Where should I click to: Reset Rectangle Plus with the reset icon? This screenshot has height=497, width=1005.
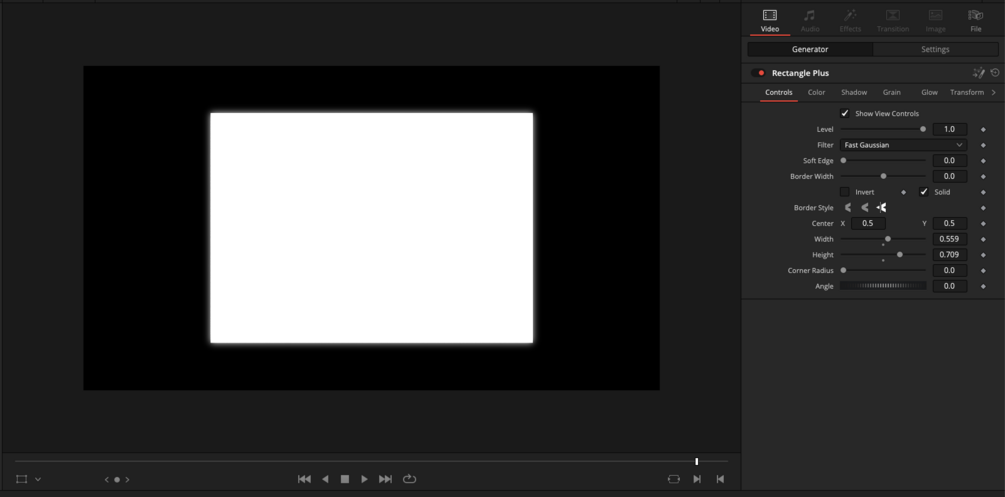(x=995, y=73)
